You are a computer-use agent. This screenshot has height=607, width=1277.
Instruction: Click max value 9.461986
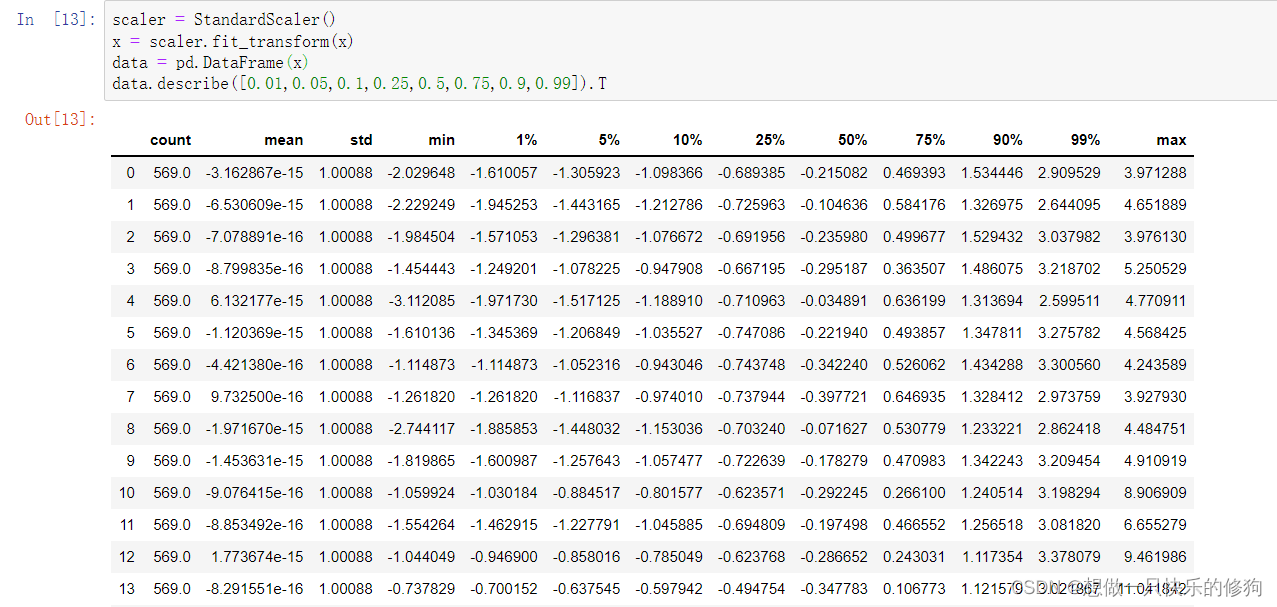[1155, 556]
